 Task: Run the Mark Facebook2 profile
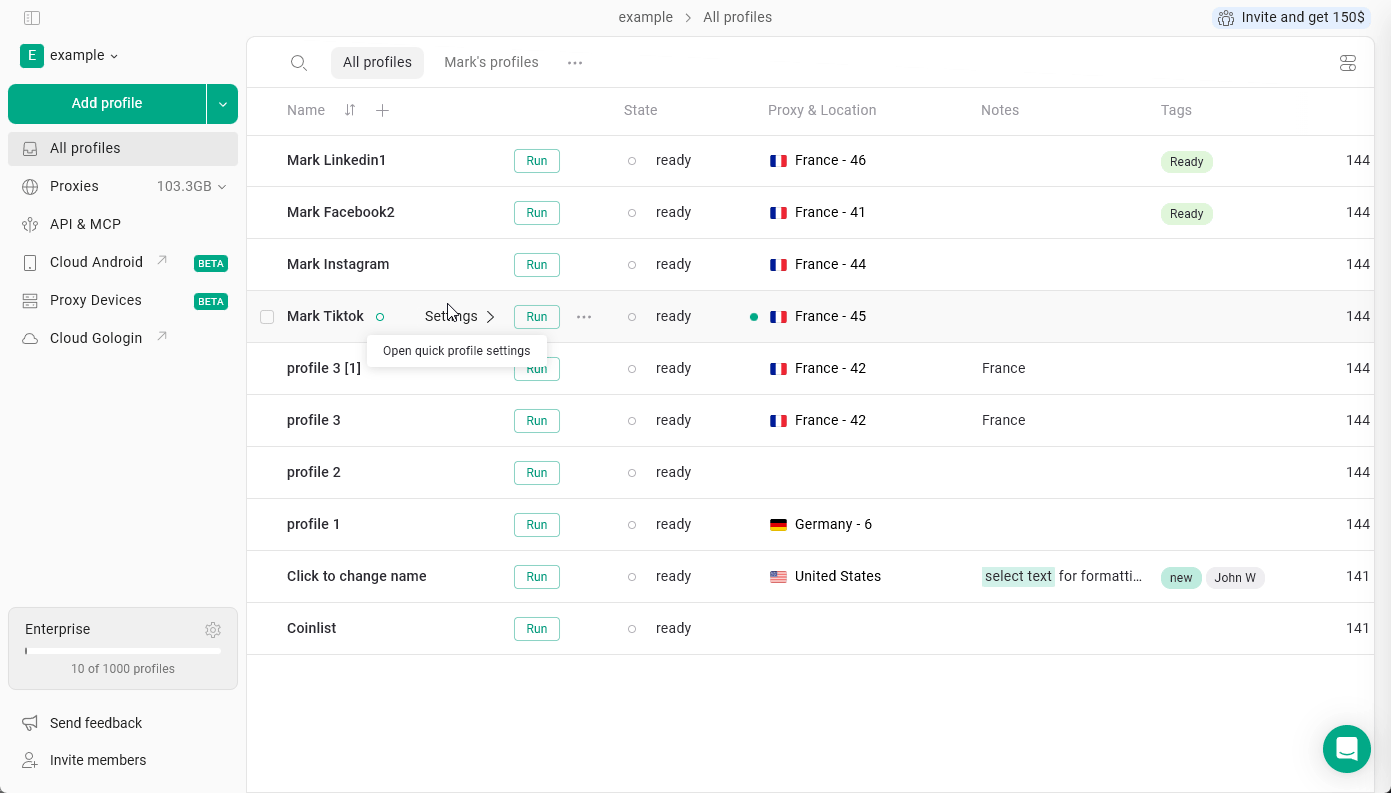coord(537,213)
